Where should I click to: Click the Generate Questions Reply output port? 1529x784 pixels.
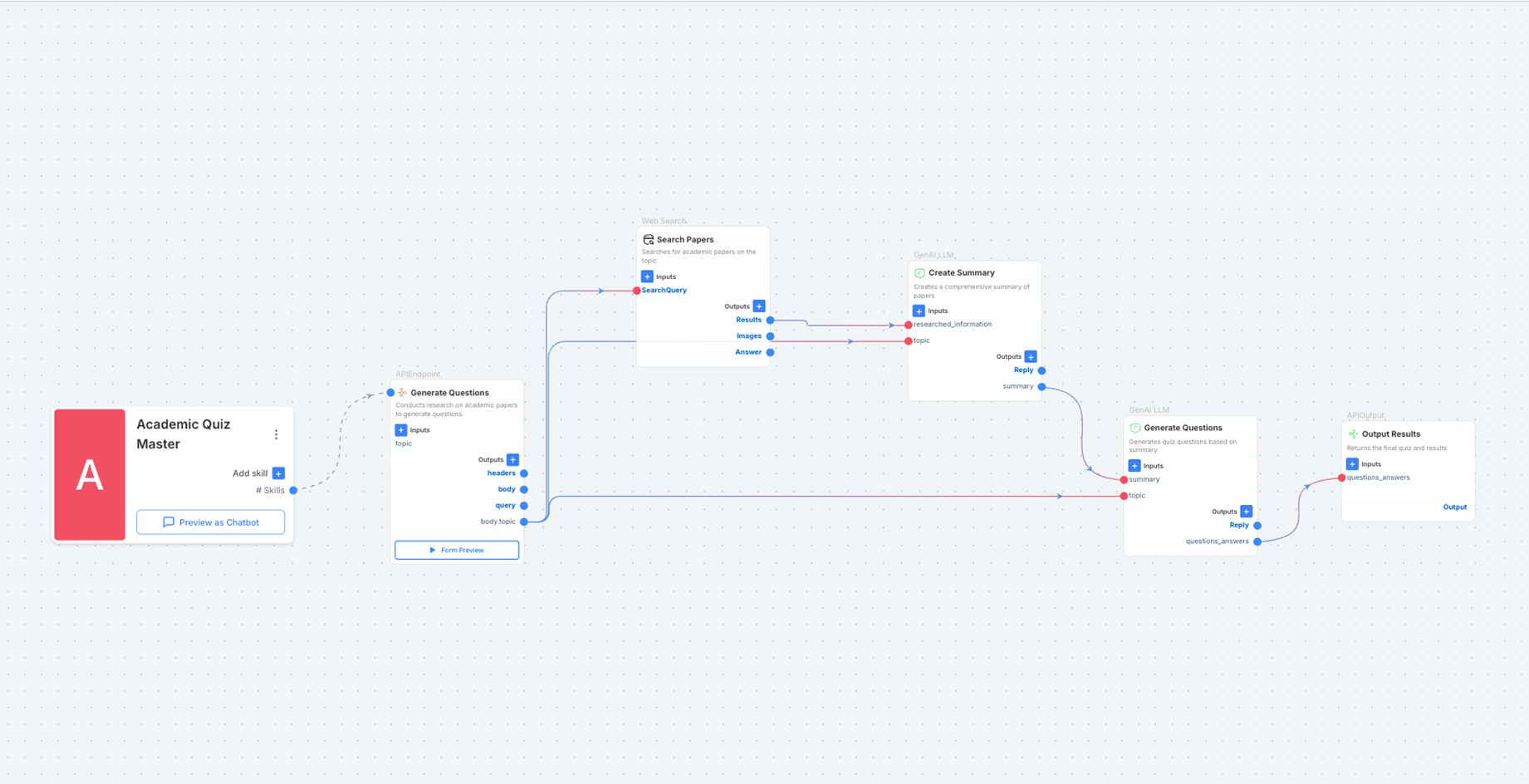(x=1257, y=526)
